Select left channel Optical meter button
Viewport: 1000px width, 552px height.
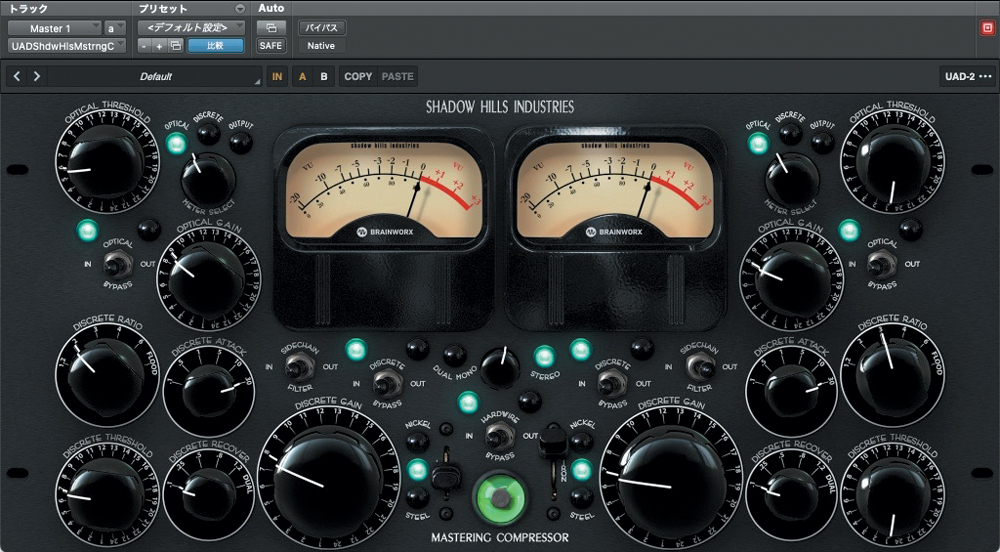[177, 143]
